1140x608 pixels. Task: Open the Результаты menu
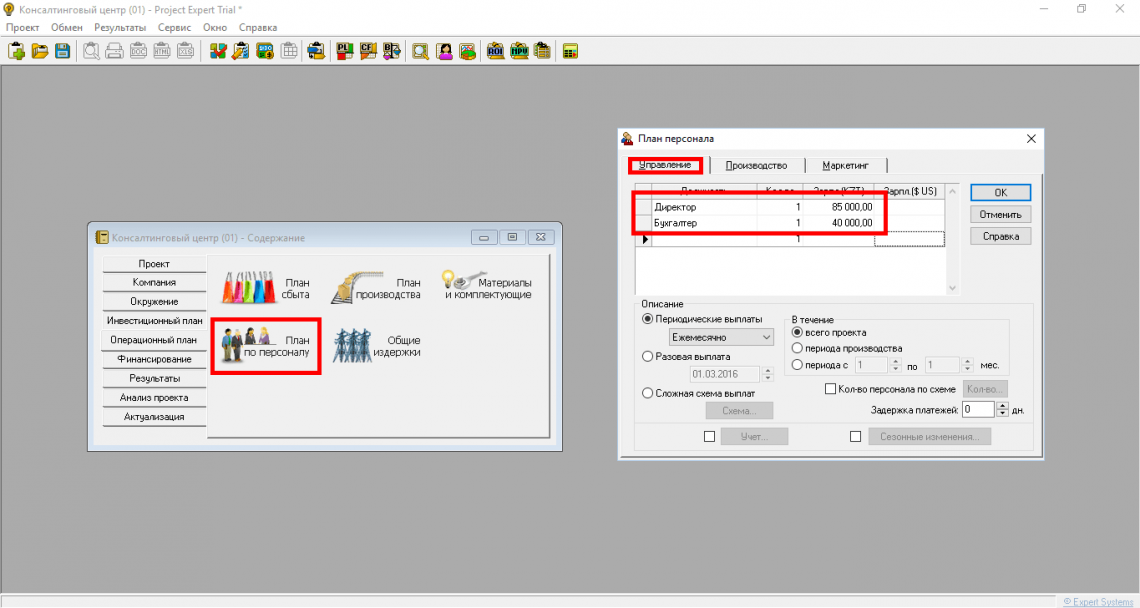[120, 28]
